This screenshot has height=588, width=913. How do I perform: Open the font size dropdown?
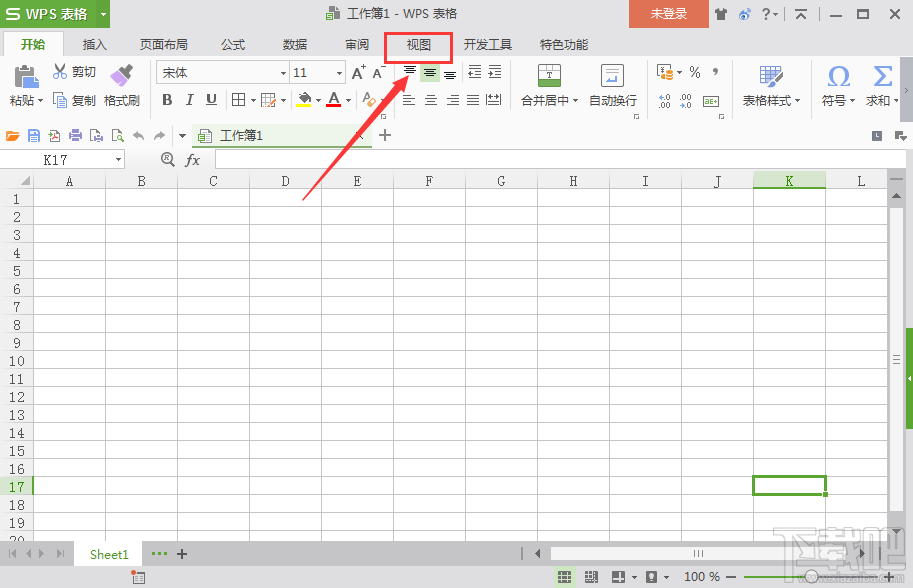click(338, 72)
